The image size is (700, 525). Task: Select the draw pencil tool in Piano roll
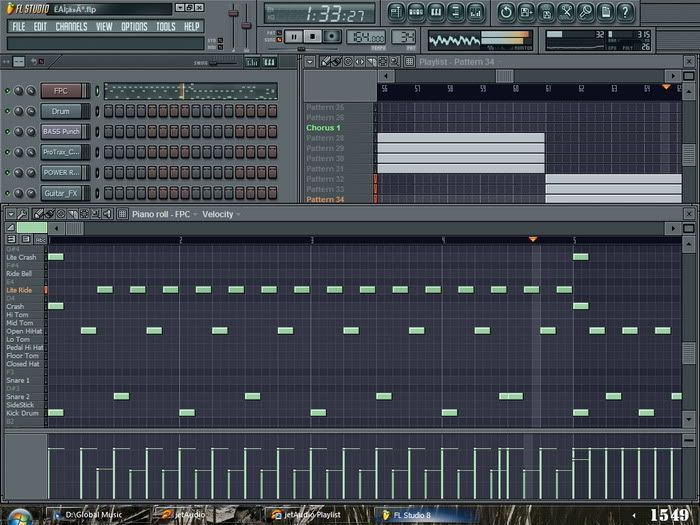click(38, 214)
